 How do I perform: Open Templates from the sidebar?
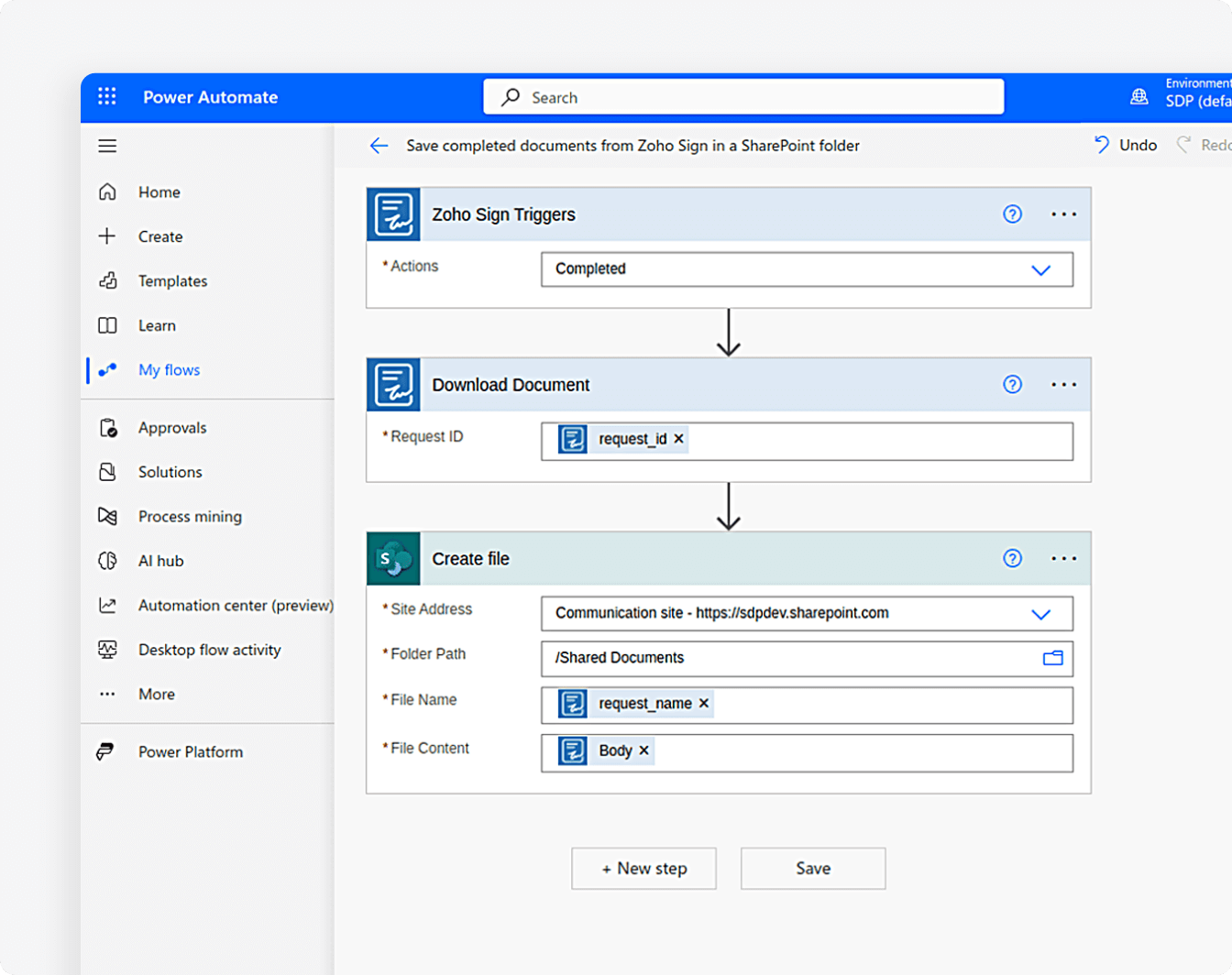172,281
